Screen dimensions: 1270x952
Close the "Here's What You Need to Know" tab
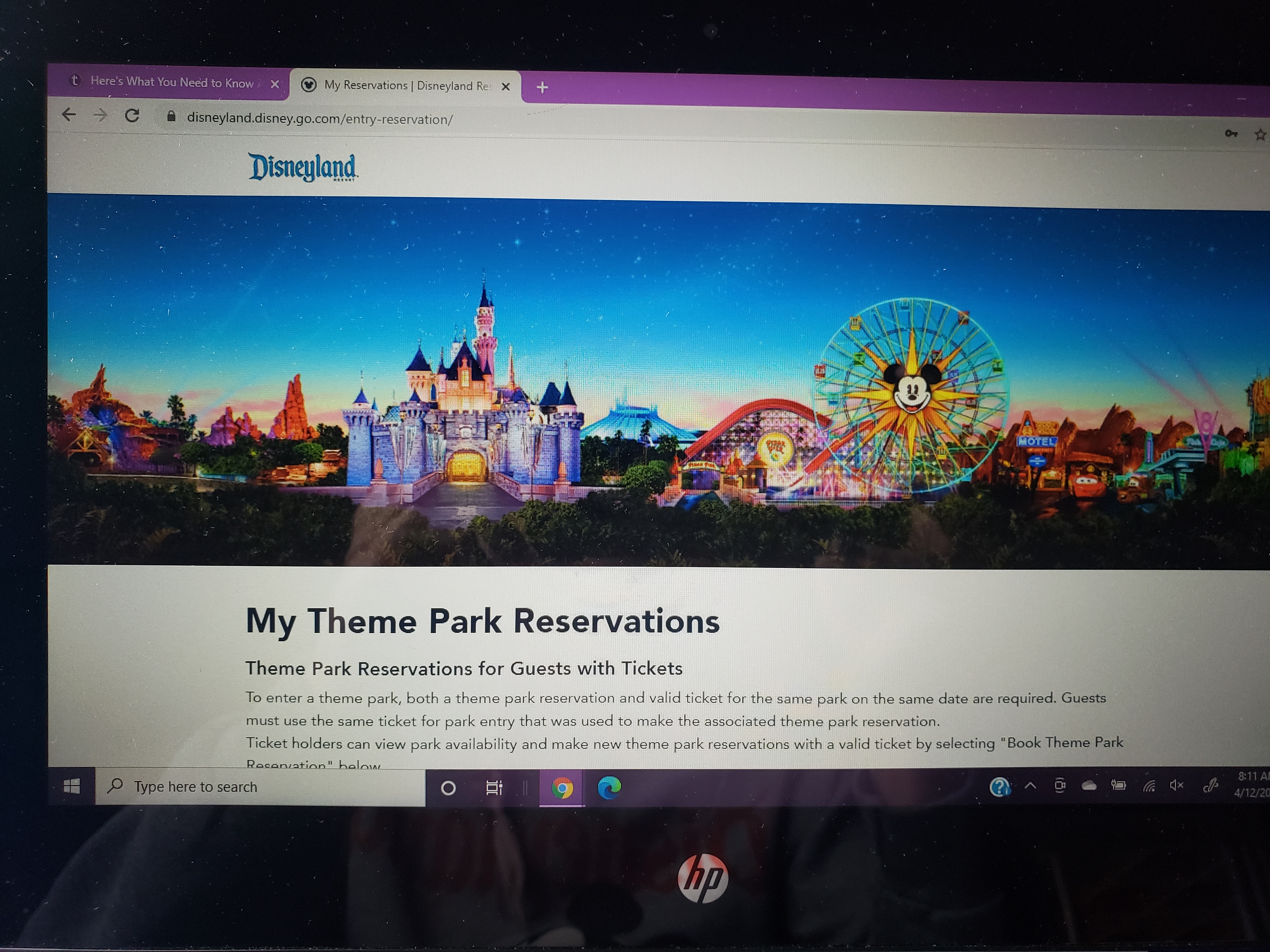(x=275, y=84)
